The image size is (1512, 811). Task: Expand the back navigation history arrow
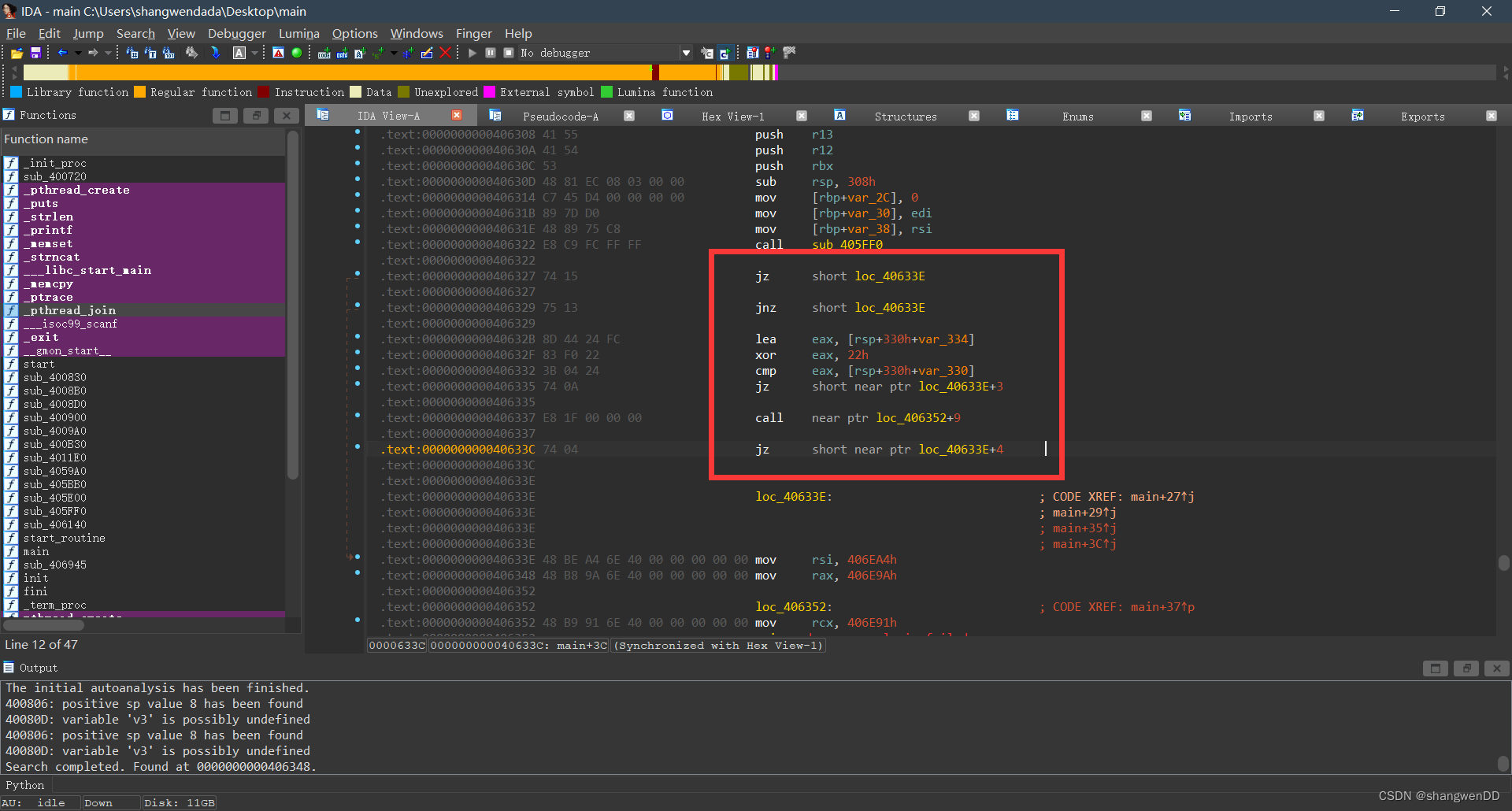coord(78,53)
